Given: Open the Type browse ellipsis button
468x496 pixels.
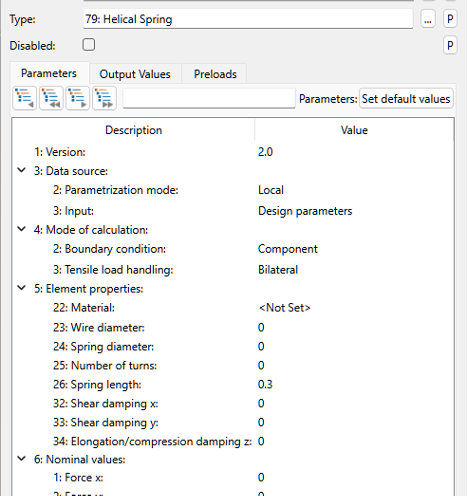Looking at the screenshot, I should pyautogui.click(x=428, y=19).
